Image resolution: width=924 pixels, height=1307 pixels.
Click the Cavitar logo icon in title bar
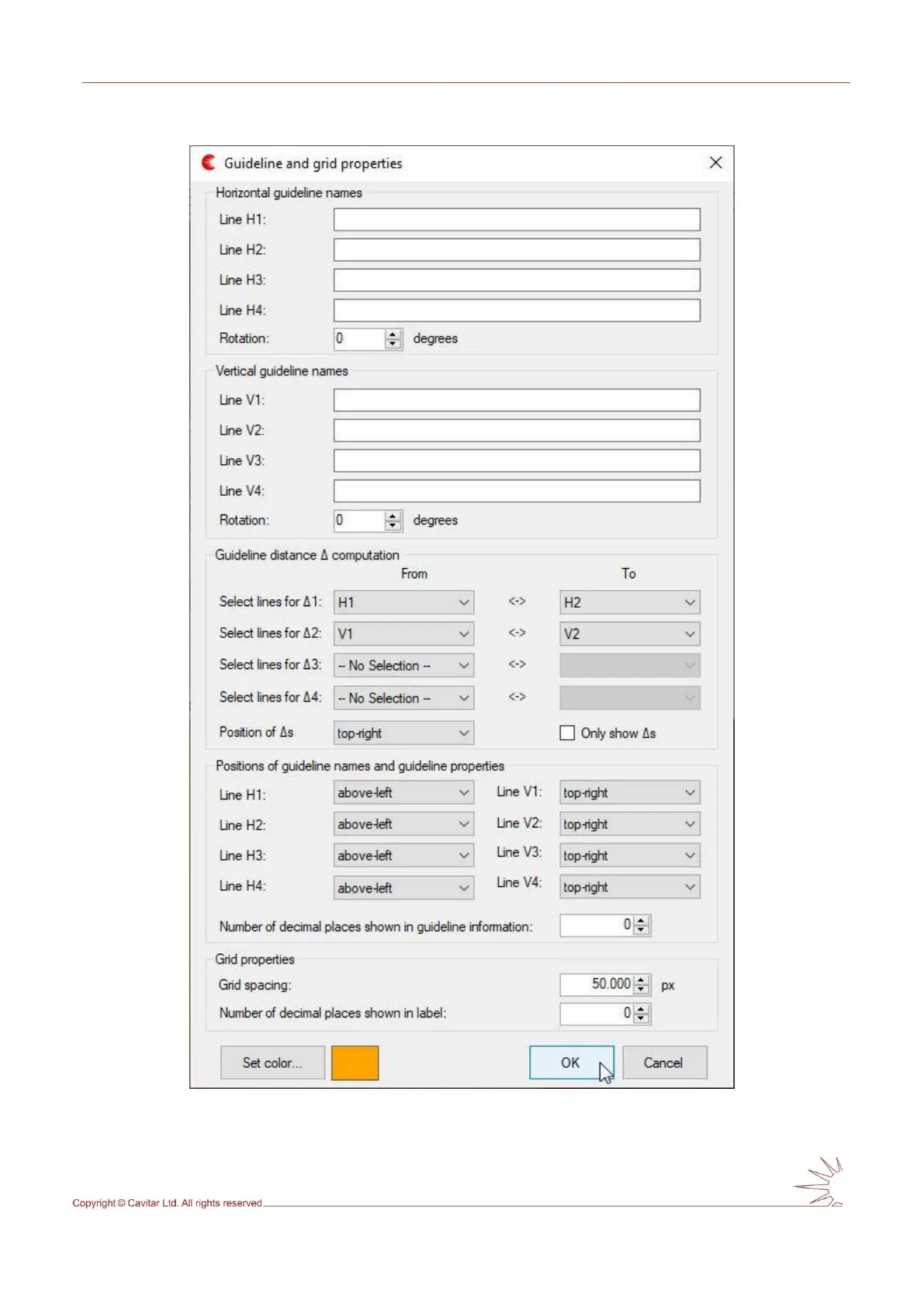(x=208, y=162)
